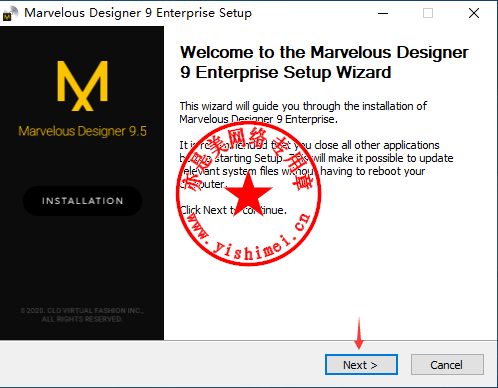The height and width of the screenshot is (388, 498).
Task: Click the Welcome to Marvelous Designer heading
Action: [x=324, y=62]
